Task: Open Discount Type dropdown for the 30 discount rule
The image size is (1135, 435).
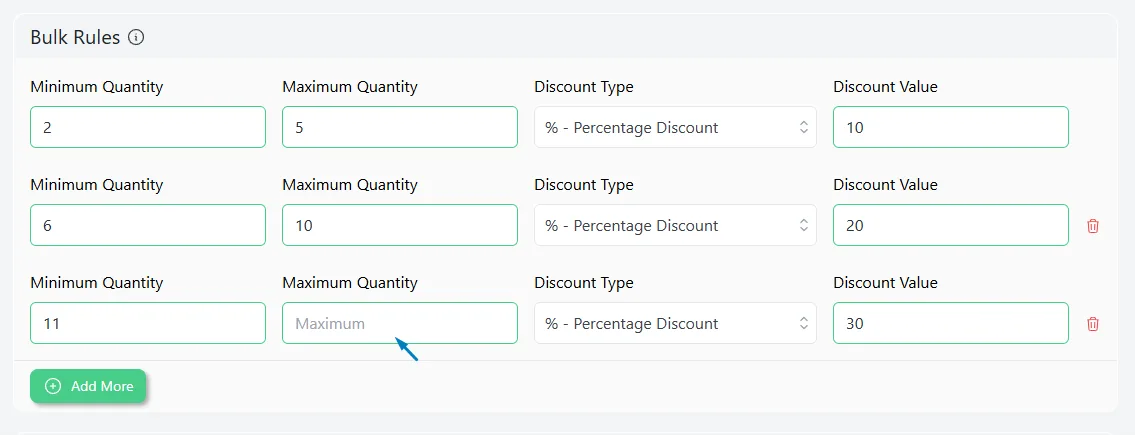Action: (675, 323)
